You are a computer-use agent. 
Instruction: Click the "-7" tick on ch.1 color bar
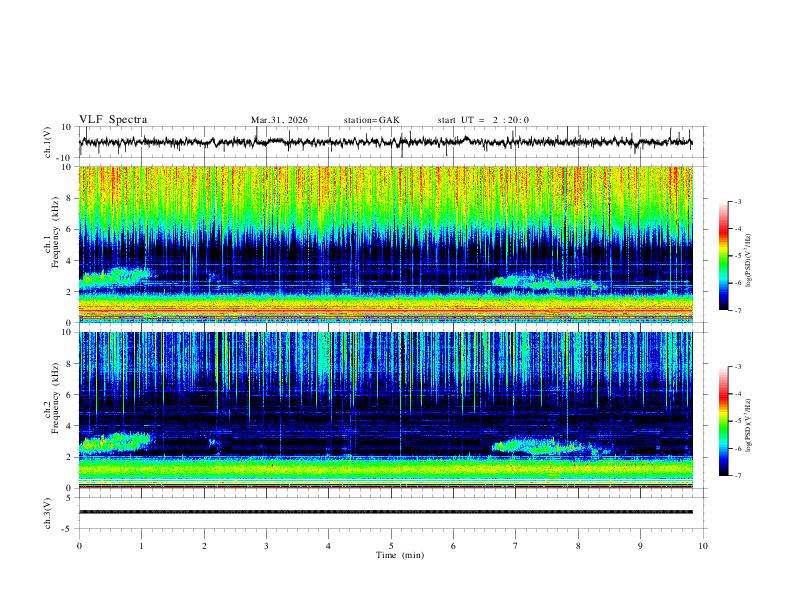pos(738,310)
